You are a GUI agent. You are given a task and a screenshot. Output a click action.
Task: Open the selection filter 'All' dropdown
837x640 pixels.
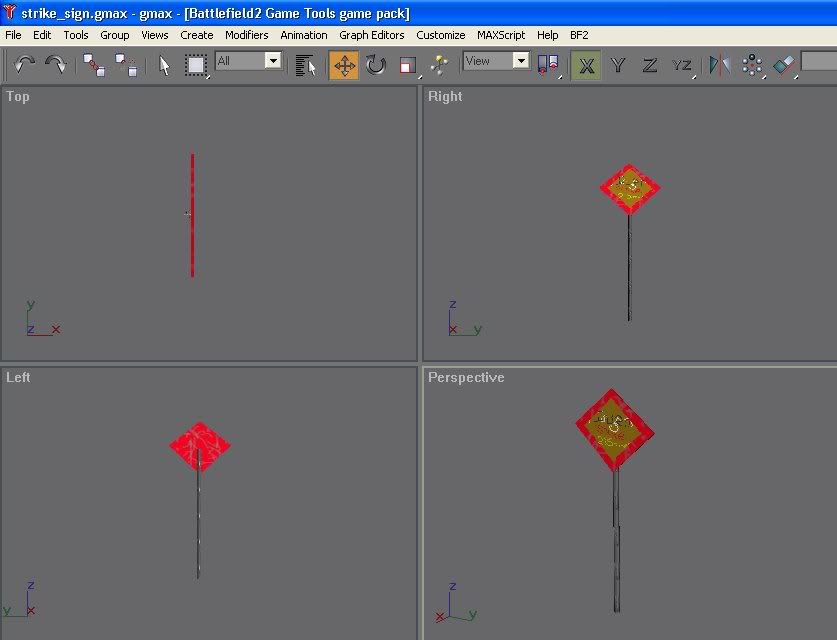pos(273,61)
